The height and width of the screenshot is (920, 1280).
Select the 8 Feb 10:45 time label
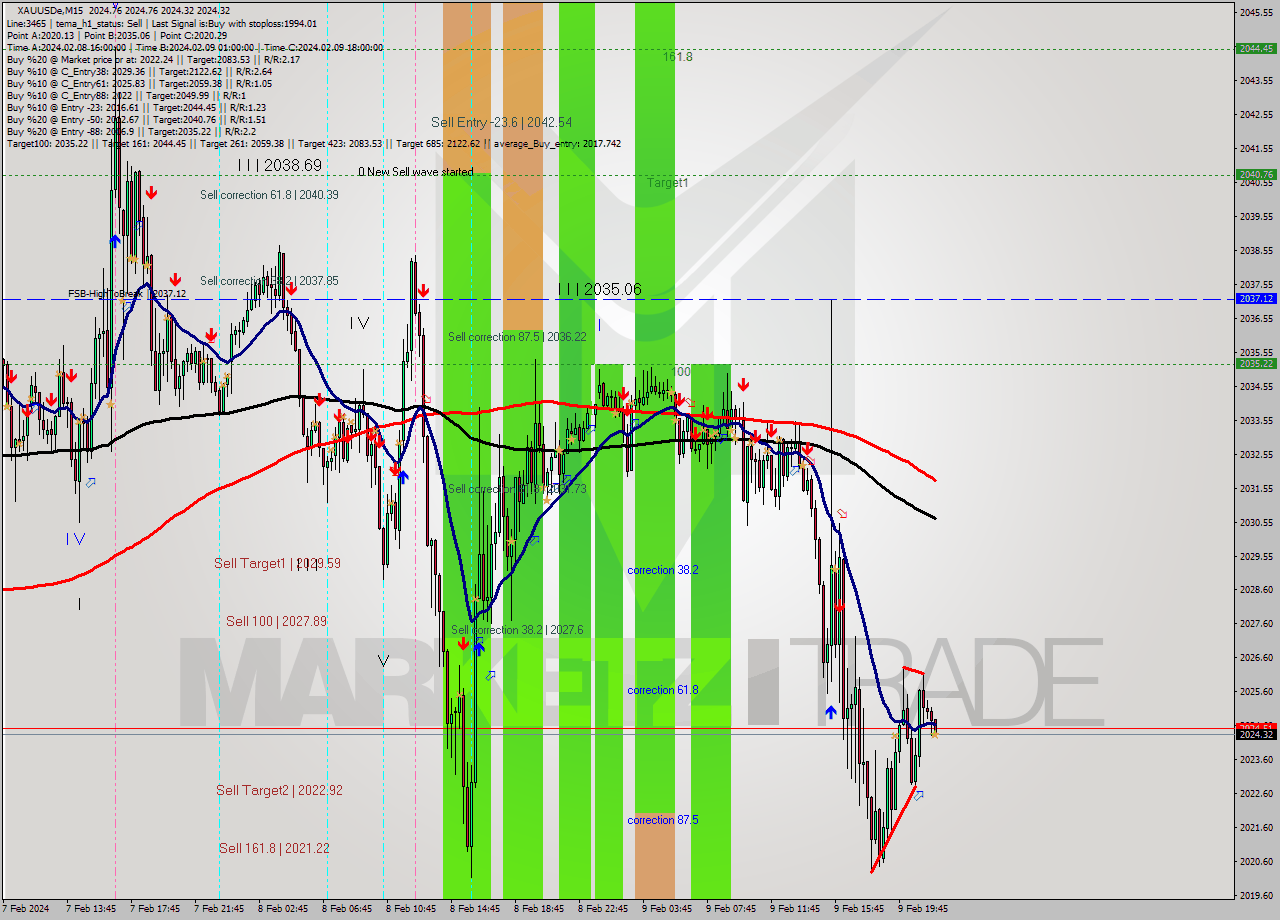click(x=411, y=909)
